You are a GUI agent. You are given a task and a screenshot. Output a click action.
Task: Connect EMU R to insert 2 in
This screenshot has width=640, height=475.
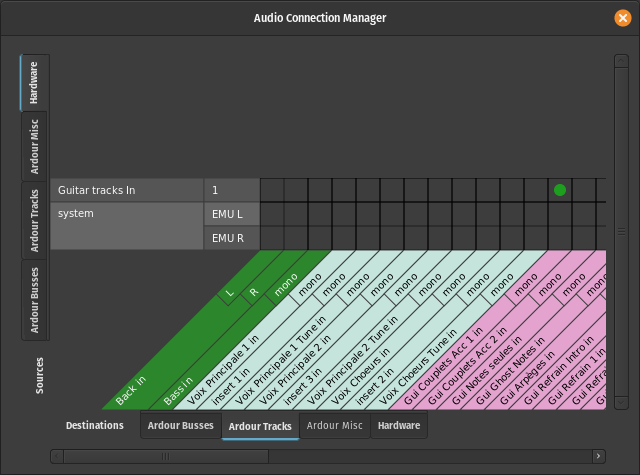(x=512, y=238)
